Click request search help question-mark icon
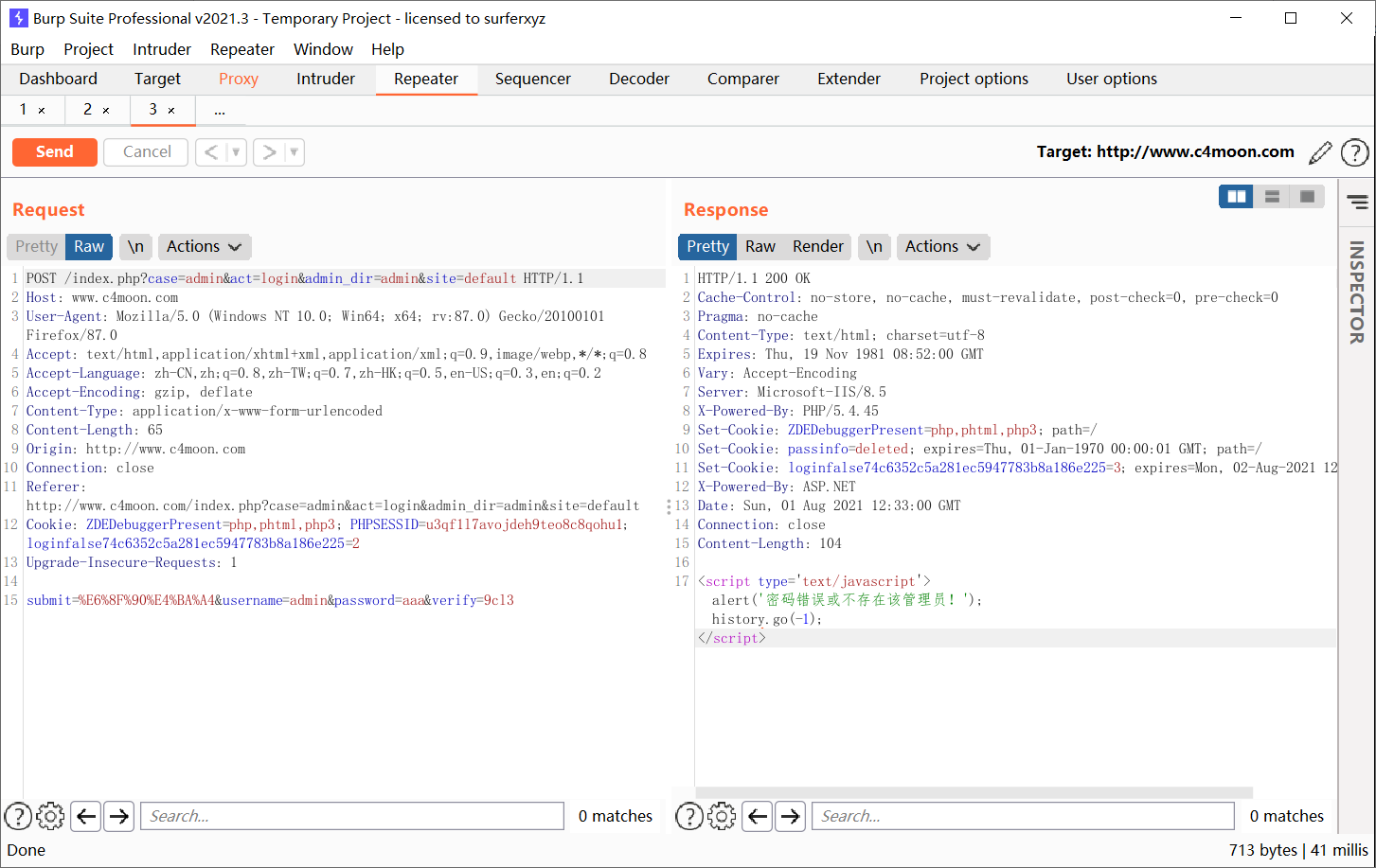1376x868 pixels. pyautogui.click(x=18, y=816)
